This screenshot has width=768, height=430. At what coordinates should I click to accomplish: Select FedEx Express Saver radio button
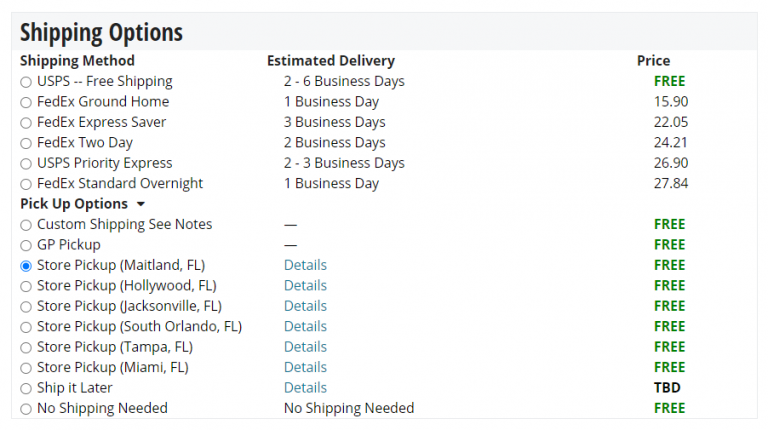tap(26, 123)
